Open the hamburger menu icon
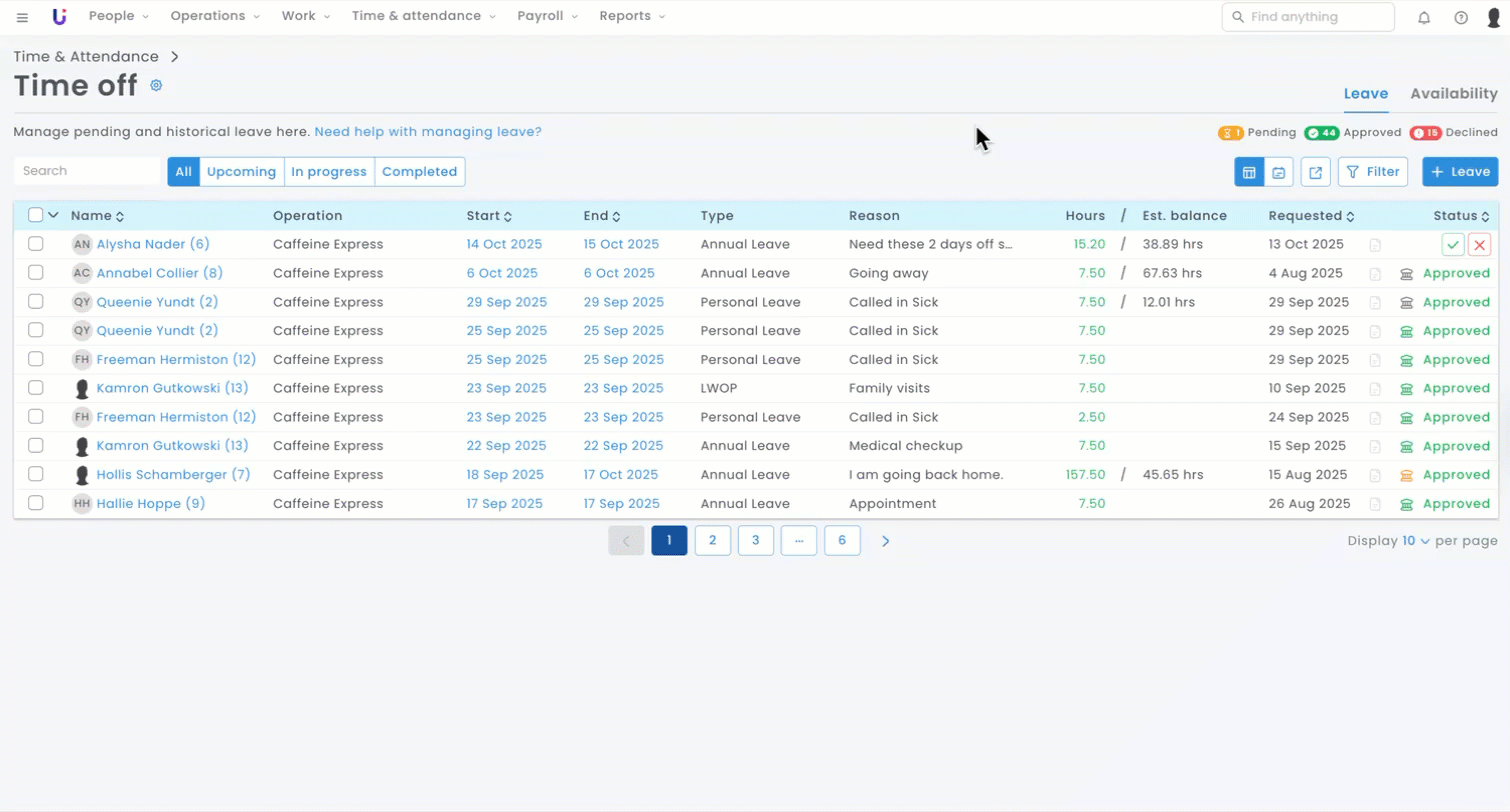 click(22, 17)
